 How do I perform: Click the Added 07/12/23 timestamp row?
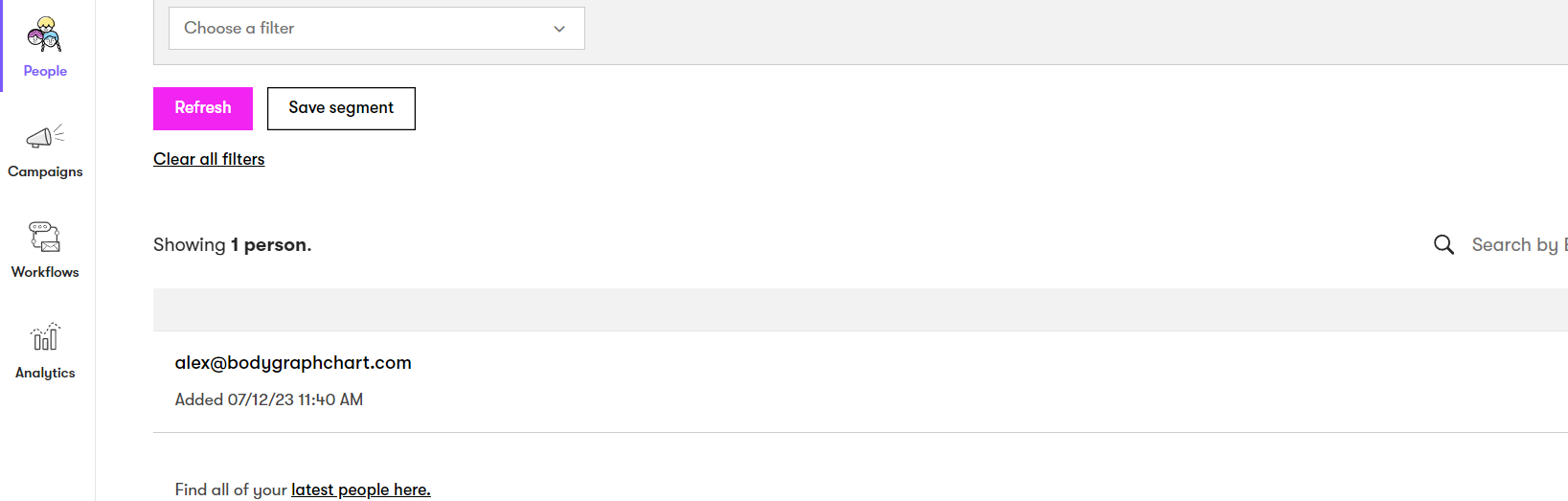(x=269, y=399)
